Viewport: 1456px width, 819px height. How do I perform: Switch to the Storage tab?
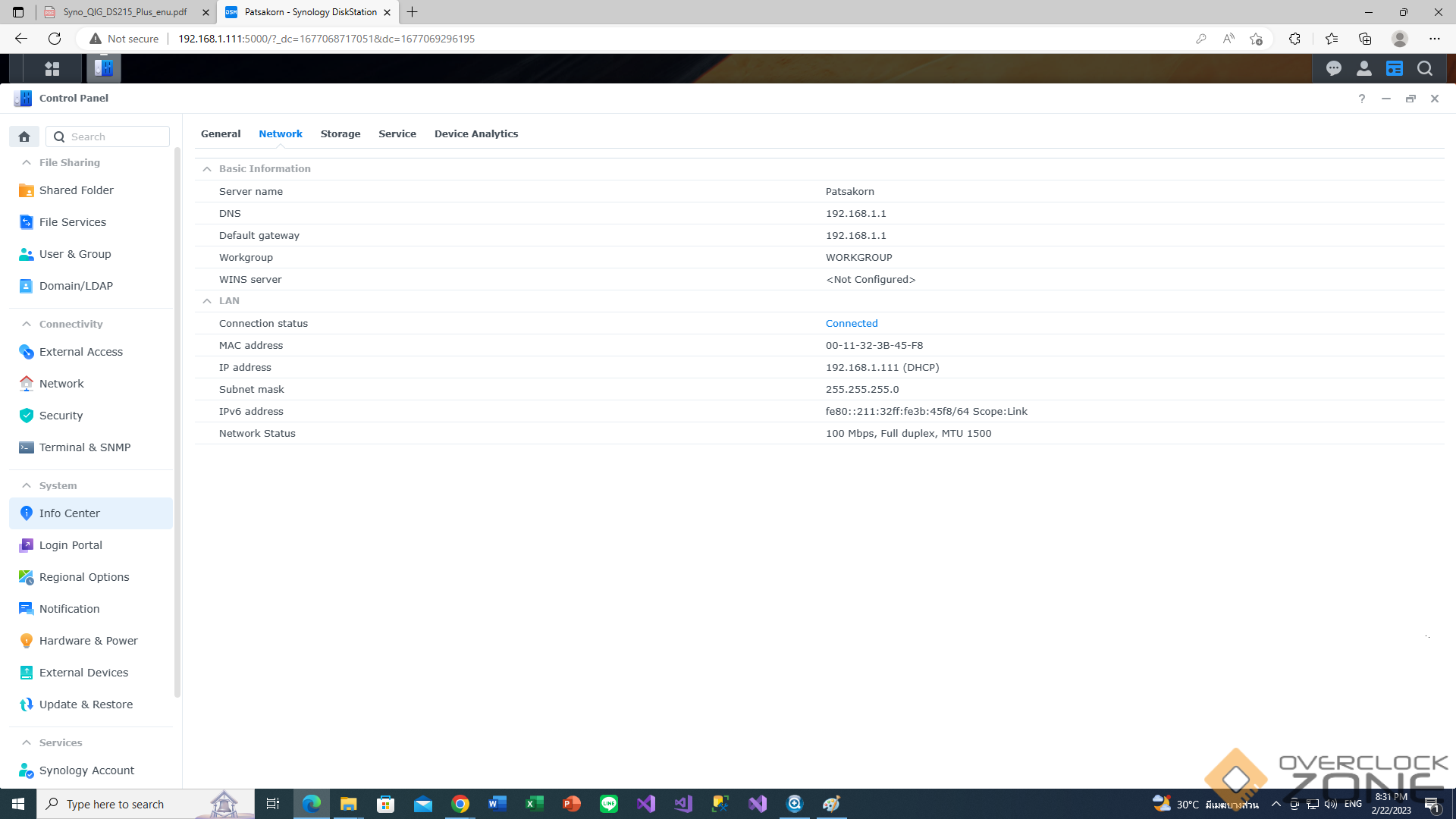tap(340, 134)
